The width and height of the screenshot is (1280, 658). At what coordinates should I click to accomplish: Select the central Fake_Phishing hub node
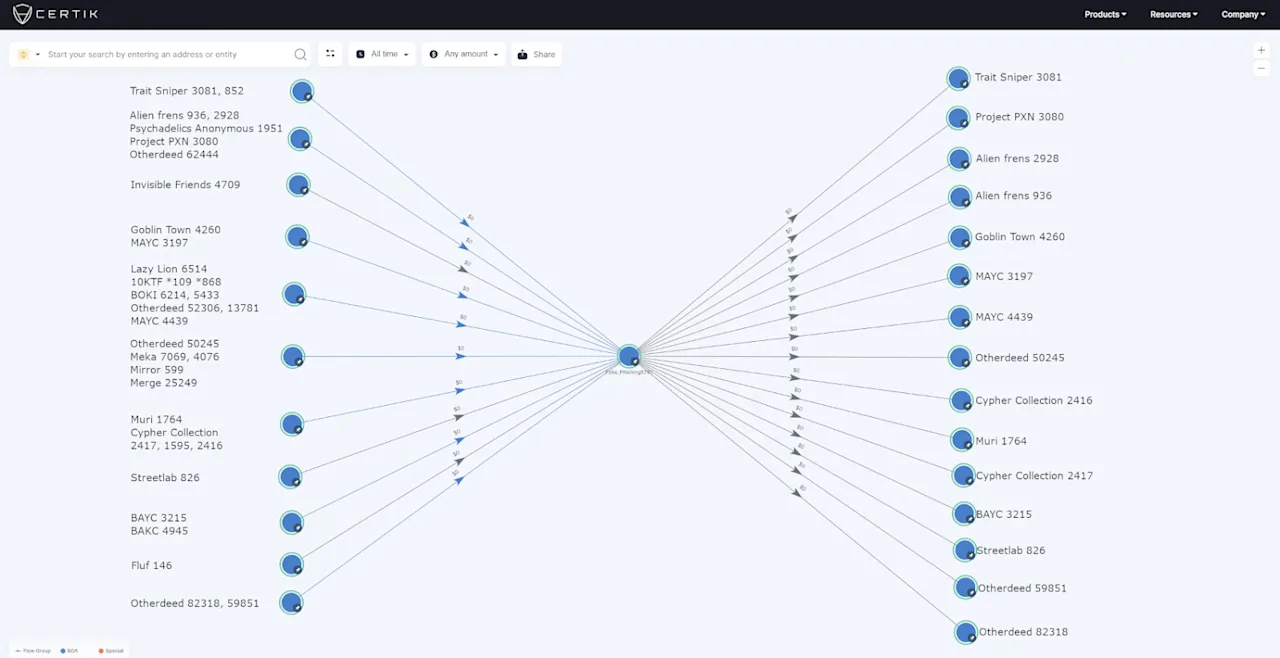pyautogui.click(x=629, y=356)
